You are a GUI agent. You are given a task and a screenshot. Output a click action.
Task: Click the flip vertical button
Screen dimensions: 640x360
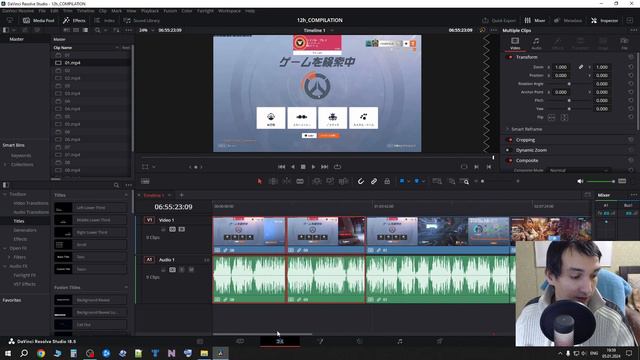[564, 118]
